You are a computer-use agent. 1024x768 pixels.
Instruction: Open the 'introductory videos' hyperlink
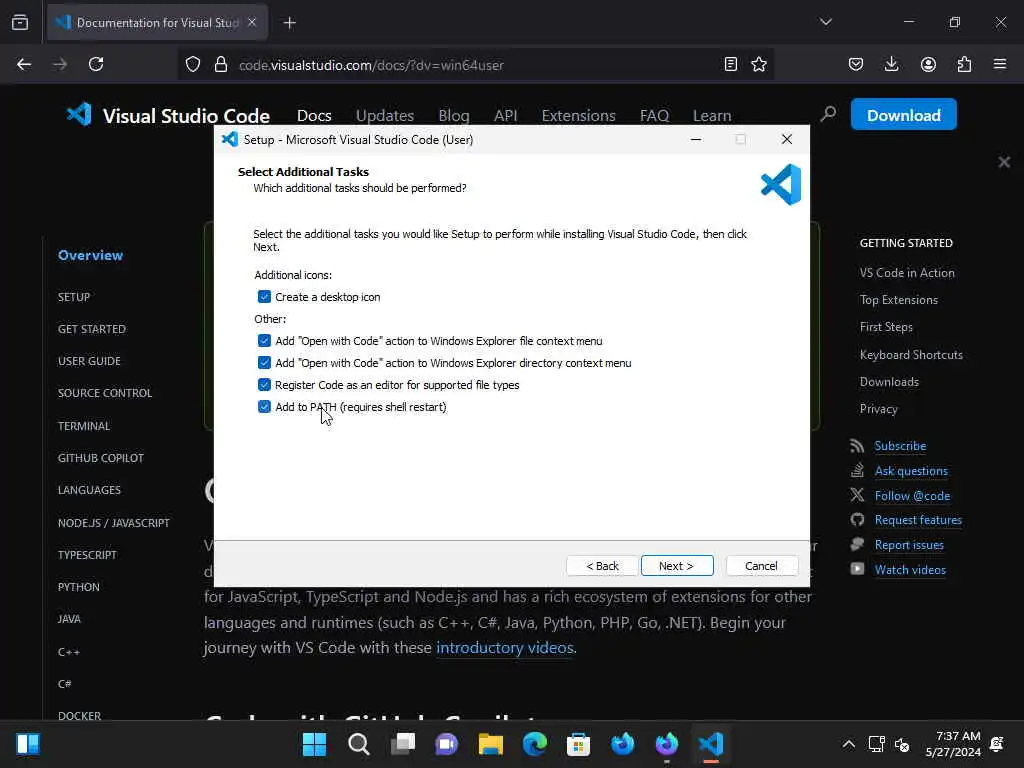click(x=505, y=647)
